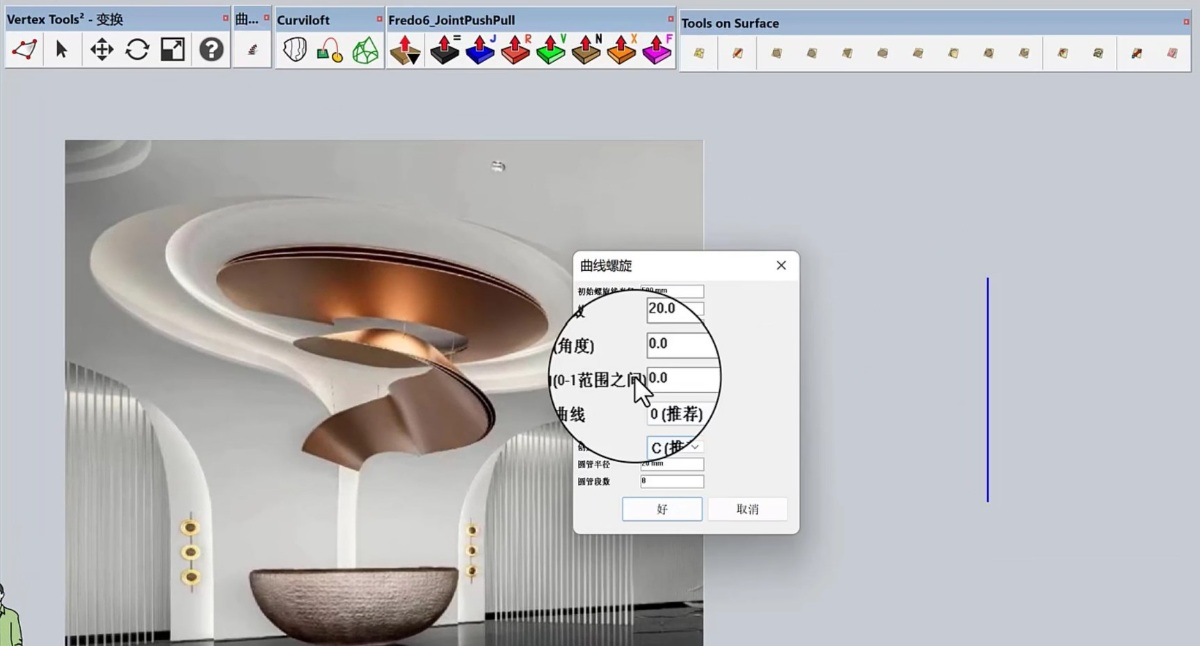Expand the C (推荐) dropdown arrow
1200x646 pixels.
[x=696, y=447]
